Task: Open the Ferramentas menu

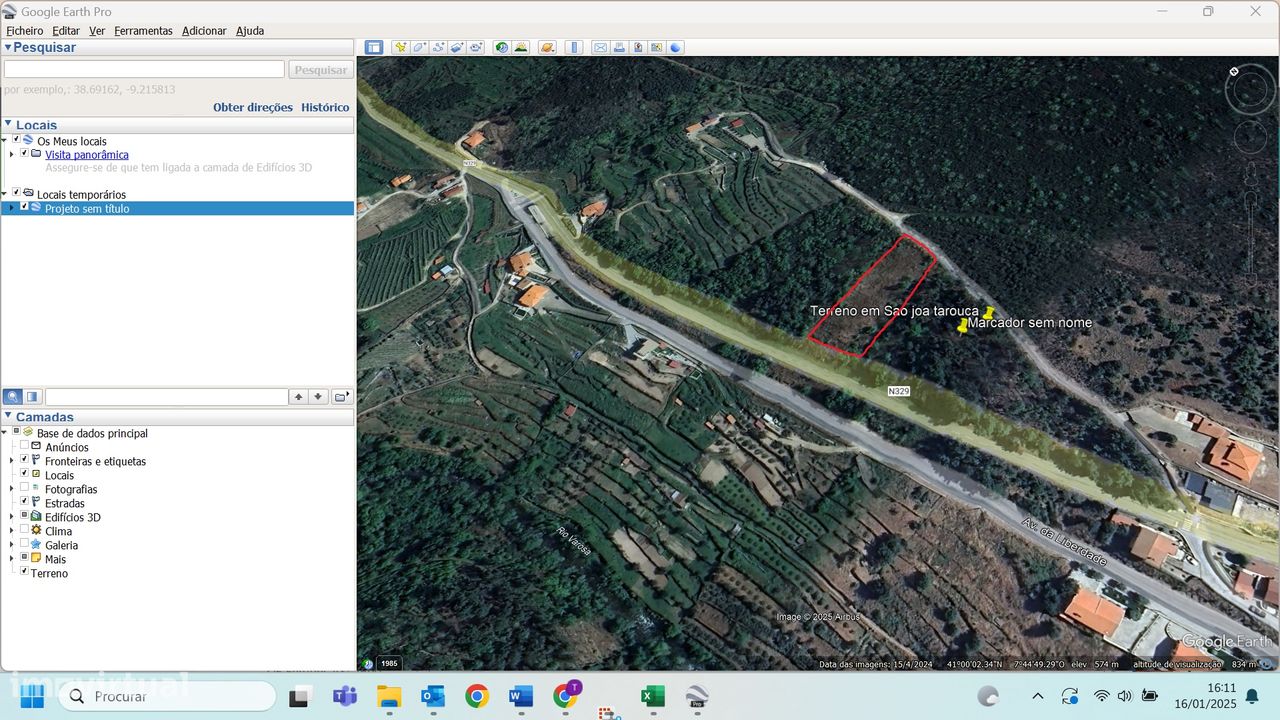Action: point(143,31)
